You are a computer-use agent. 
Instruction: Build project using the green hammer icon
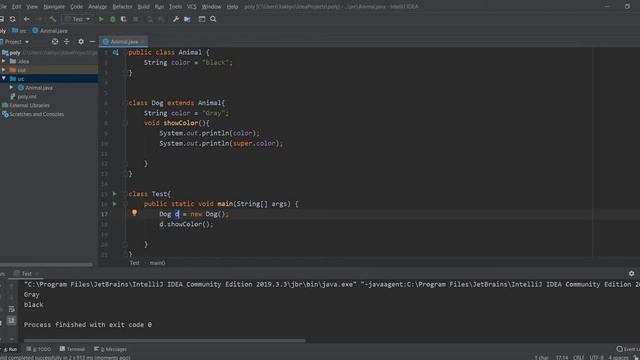(x=53, y=19)
